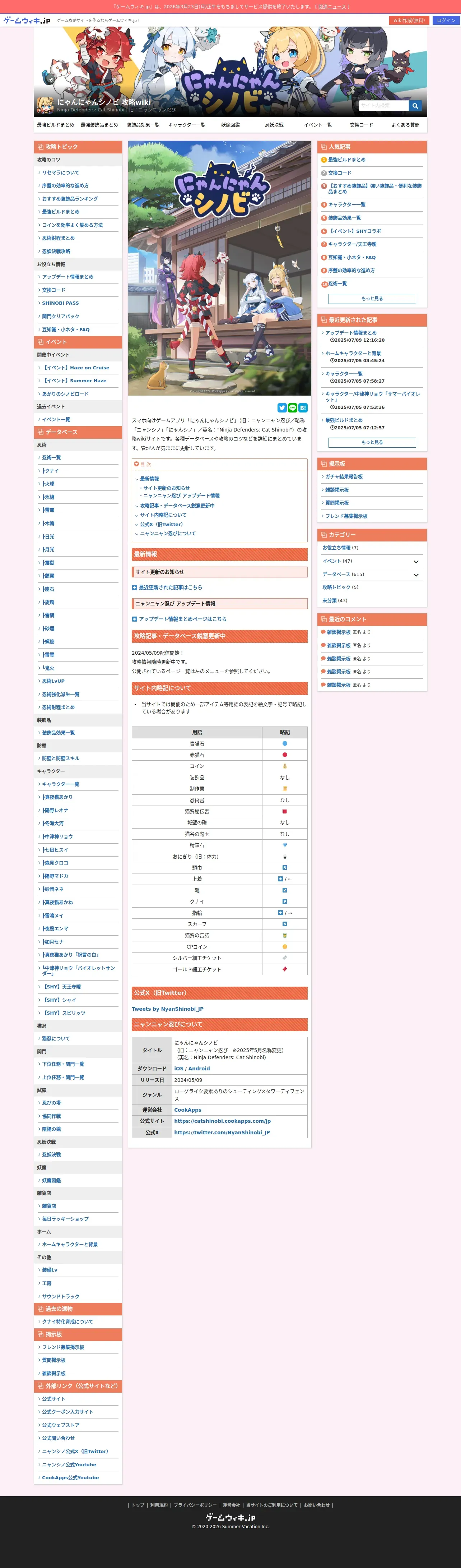
Task: Click the ログイン button
Action: pos(446,20)
